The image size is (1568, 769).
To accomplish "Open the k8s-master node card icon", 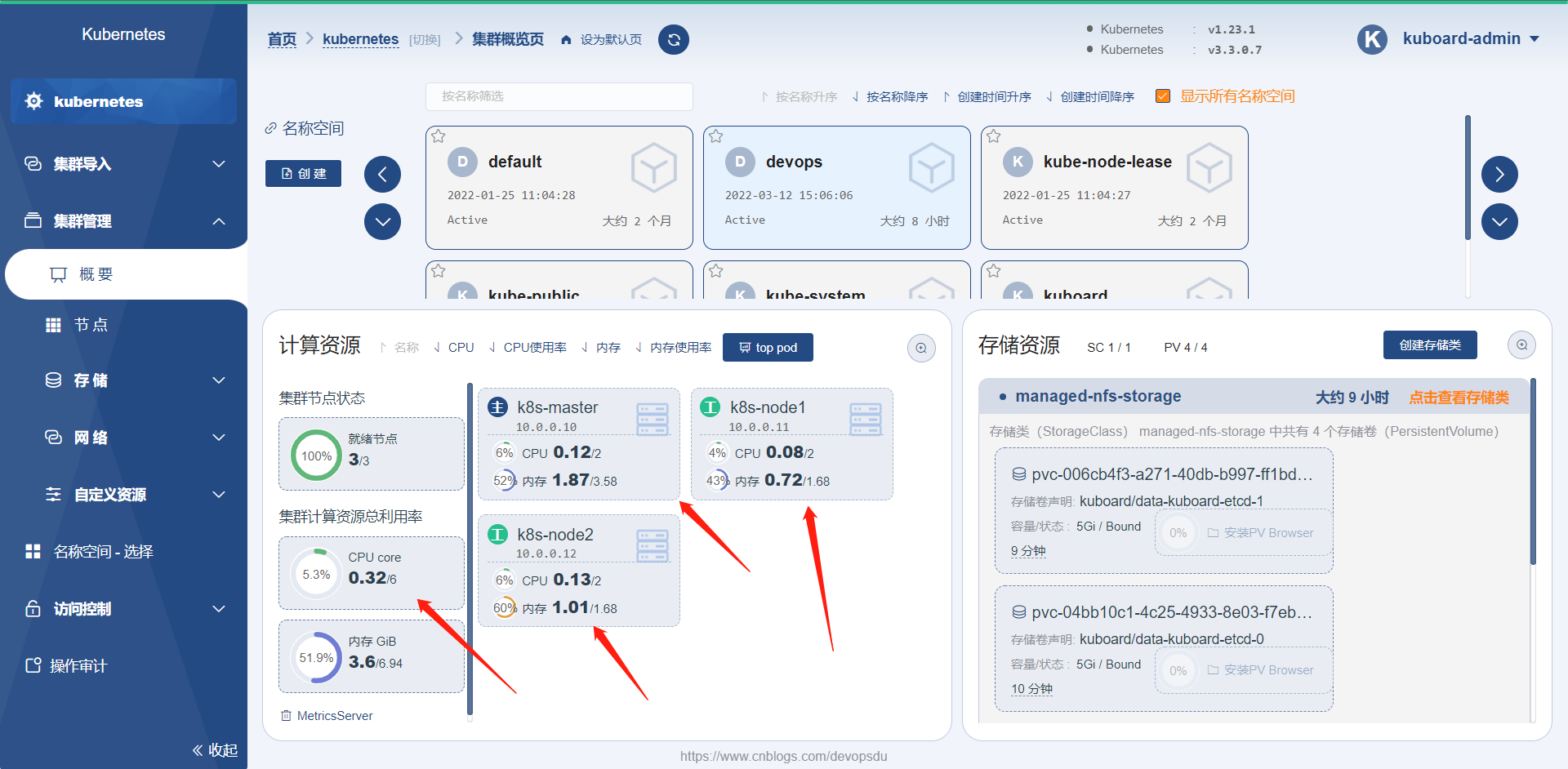I will point(653,419).
